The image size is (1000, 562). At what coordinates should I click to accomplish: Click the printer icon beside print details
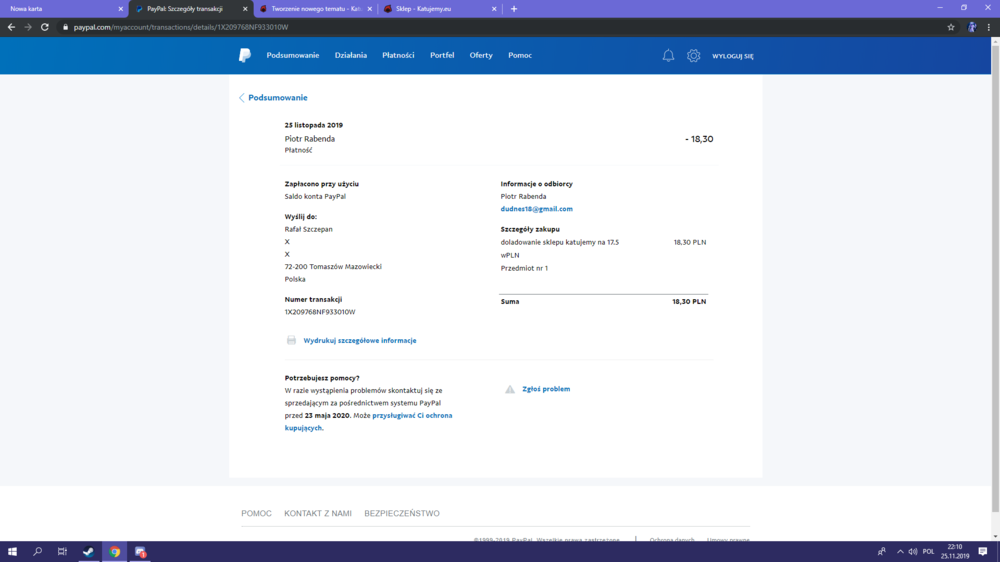click(x=291, y=340)
